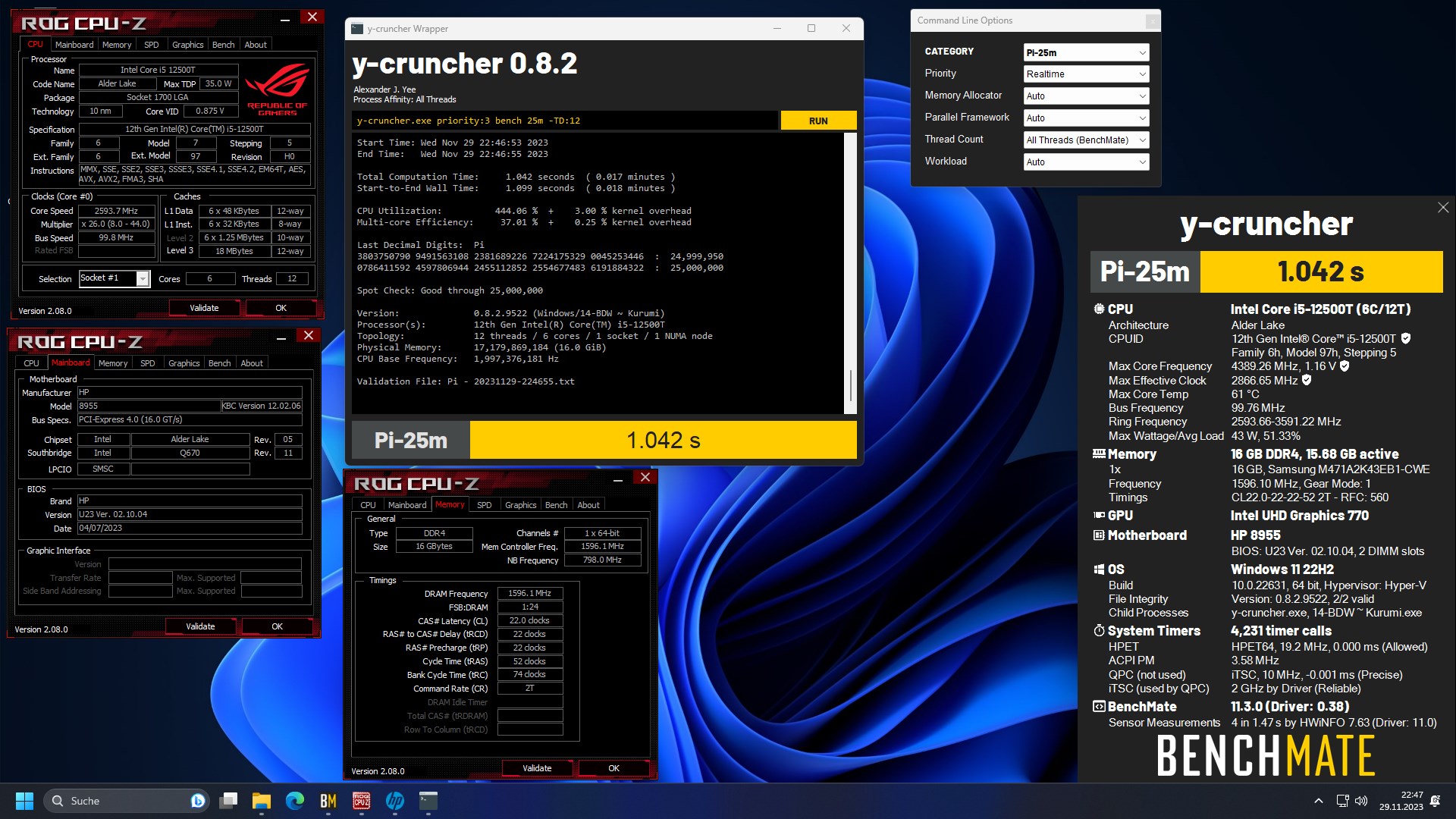Screen dimensions: 1456x819
Task: Open the Priority dropdown set to Realtime
Action: (x=1086, y=74)
